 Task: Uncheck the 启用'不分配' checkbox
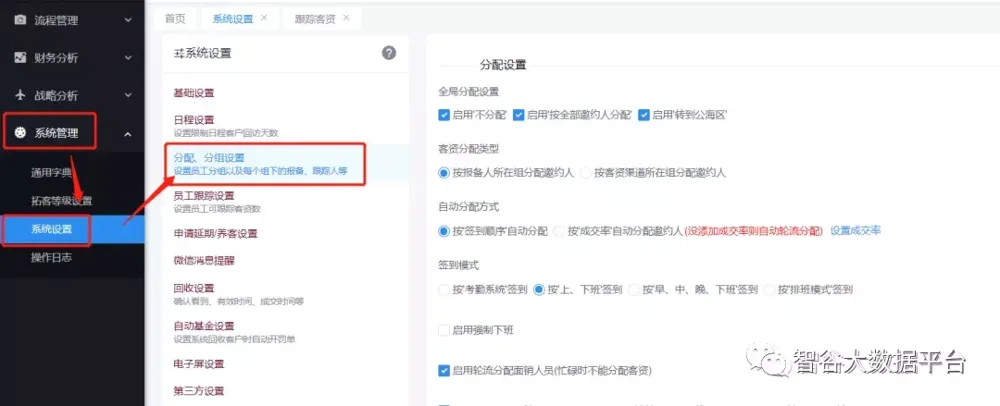click(x=444, y=115)
